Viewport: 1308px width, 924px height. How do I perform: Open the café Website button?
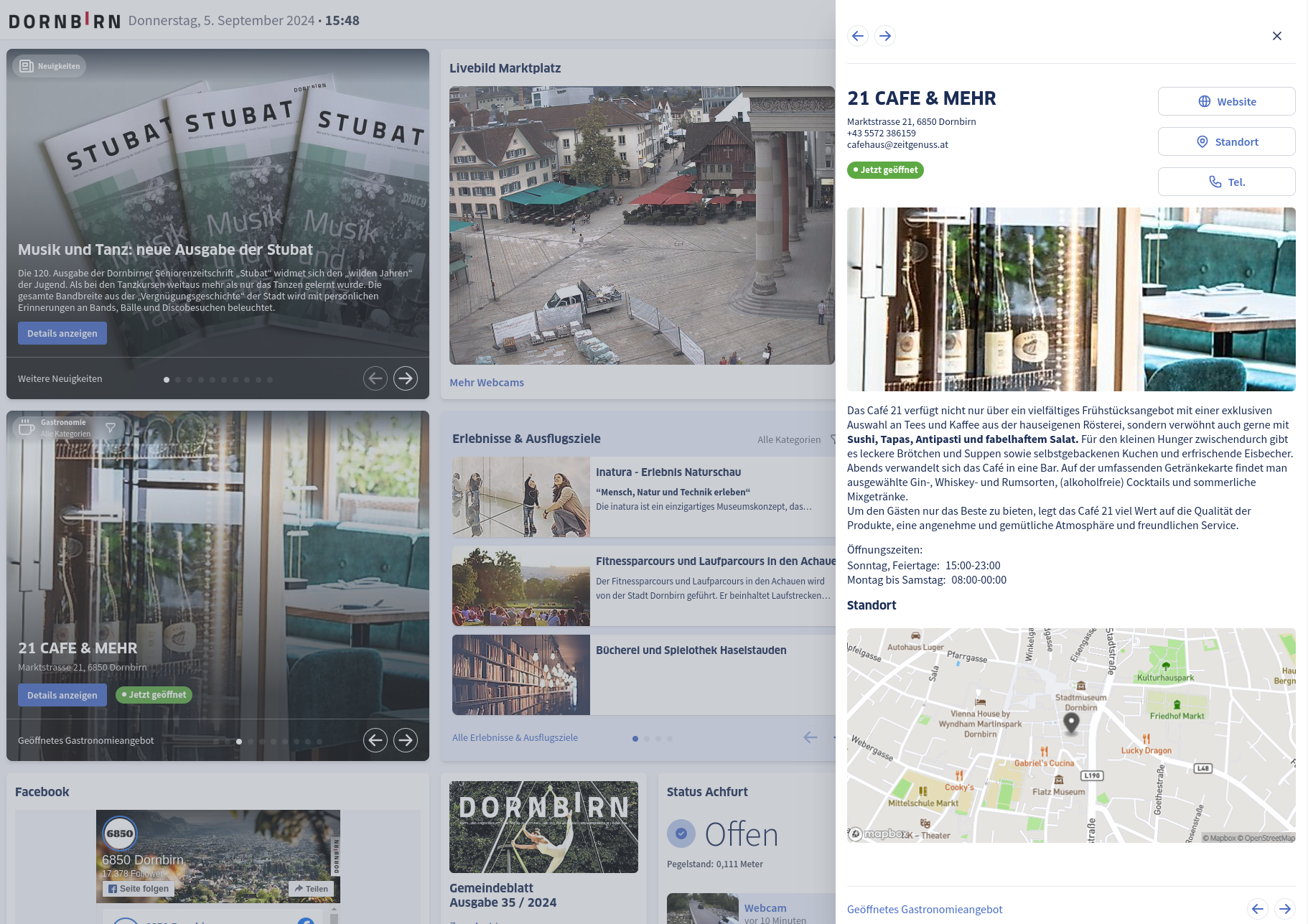(1226, 102)
